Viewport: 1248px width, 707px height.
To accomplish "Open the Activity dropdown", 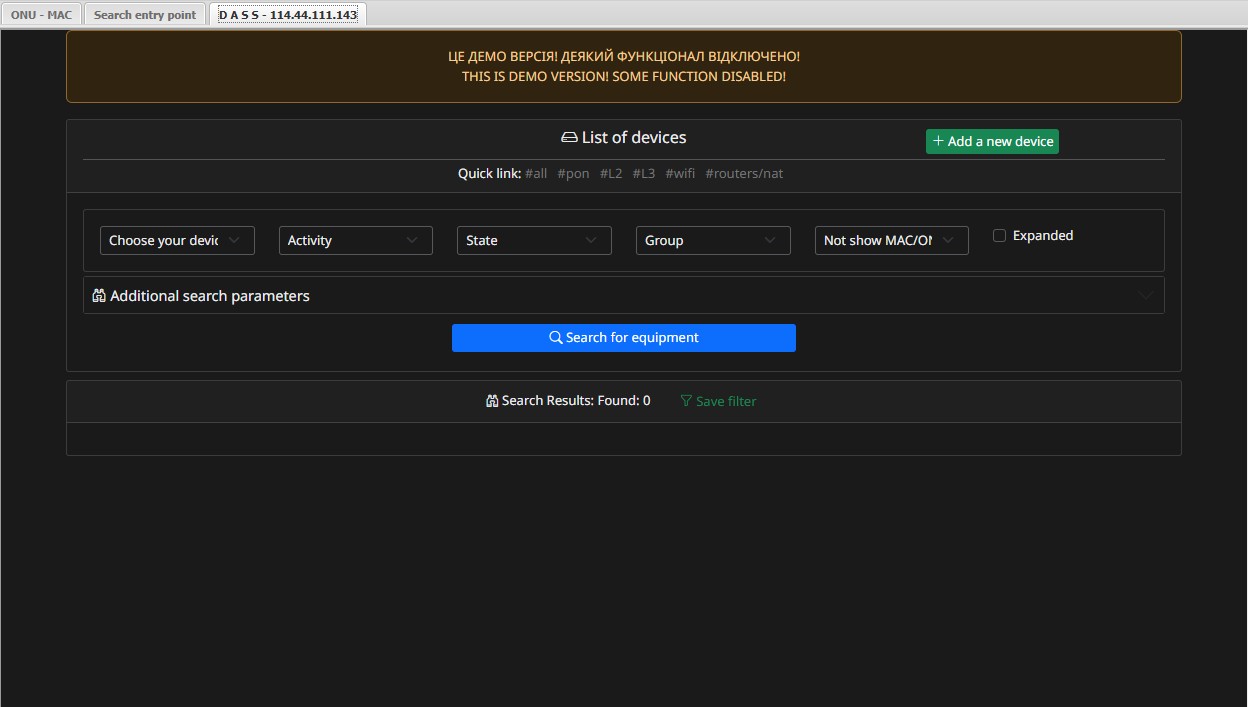I will click(355, 241).
